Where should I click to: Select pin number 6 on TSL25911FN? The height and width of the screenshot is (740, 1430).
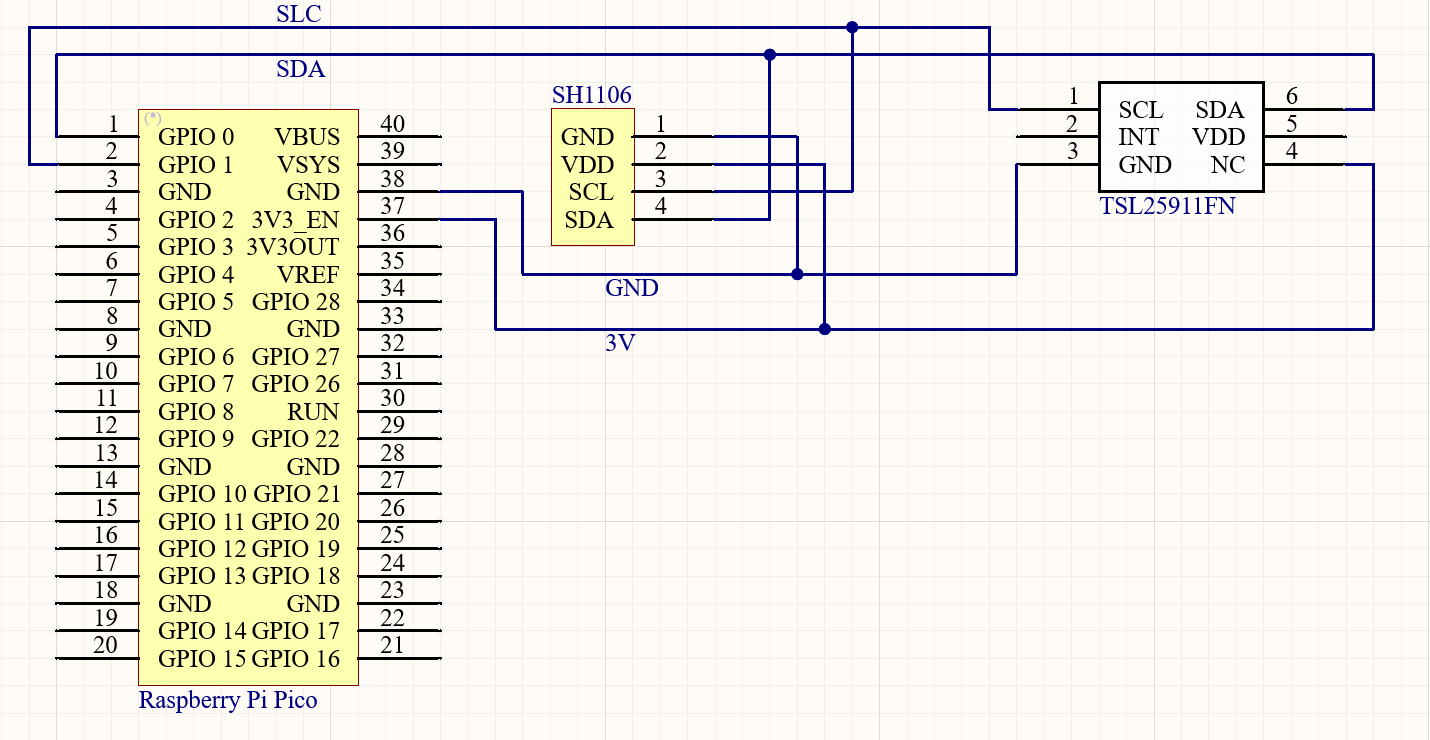1292,96
